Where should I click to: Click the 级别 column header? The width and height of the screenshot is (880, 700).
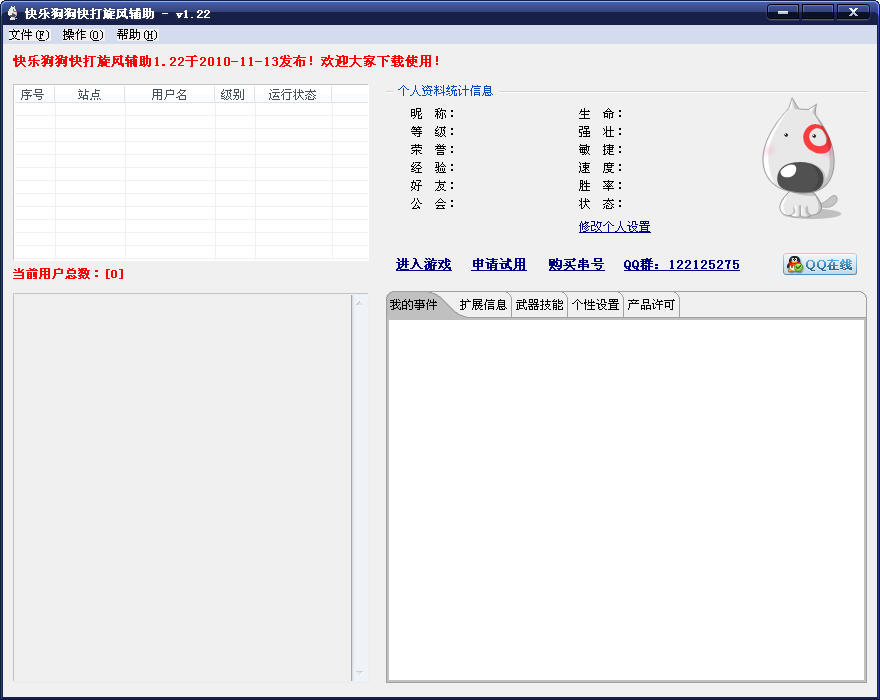[x=235, y=94]
